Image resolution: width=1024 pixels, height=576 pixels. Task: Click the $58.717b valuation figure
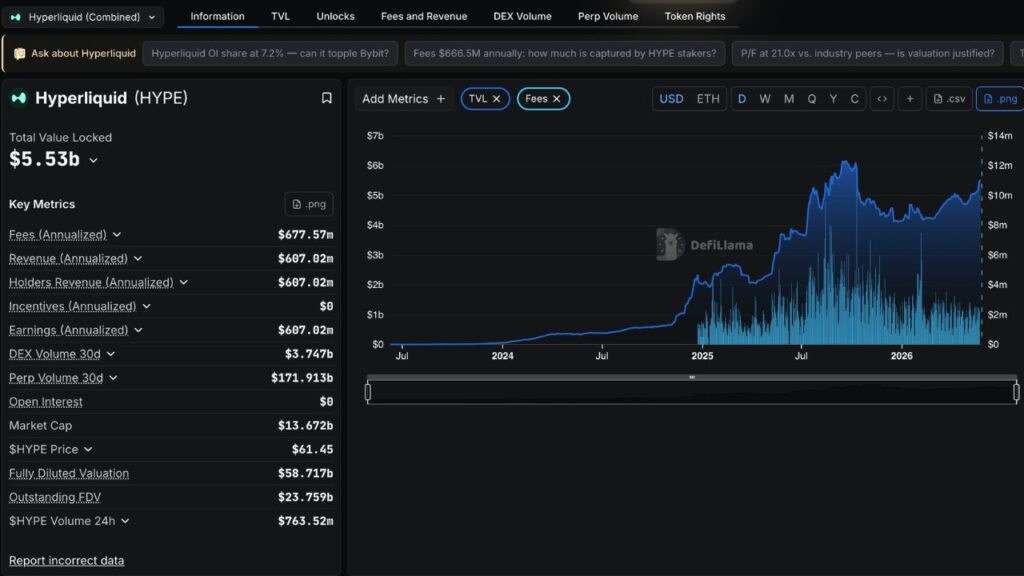tap(305, 473)
